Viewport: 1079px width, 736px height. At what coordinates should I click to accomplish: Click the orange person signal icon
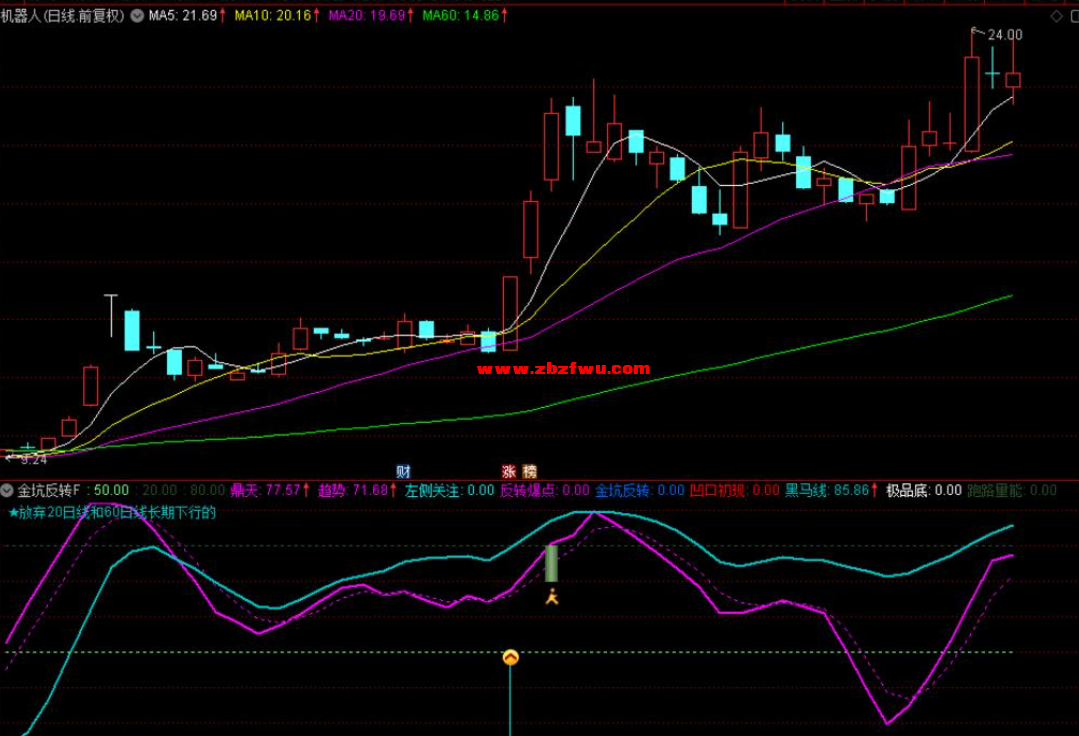tap(552, 596)
